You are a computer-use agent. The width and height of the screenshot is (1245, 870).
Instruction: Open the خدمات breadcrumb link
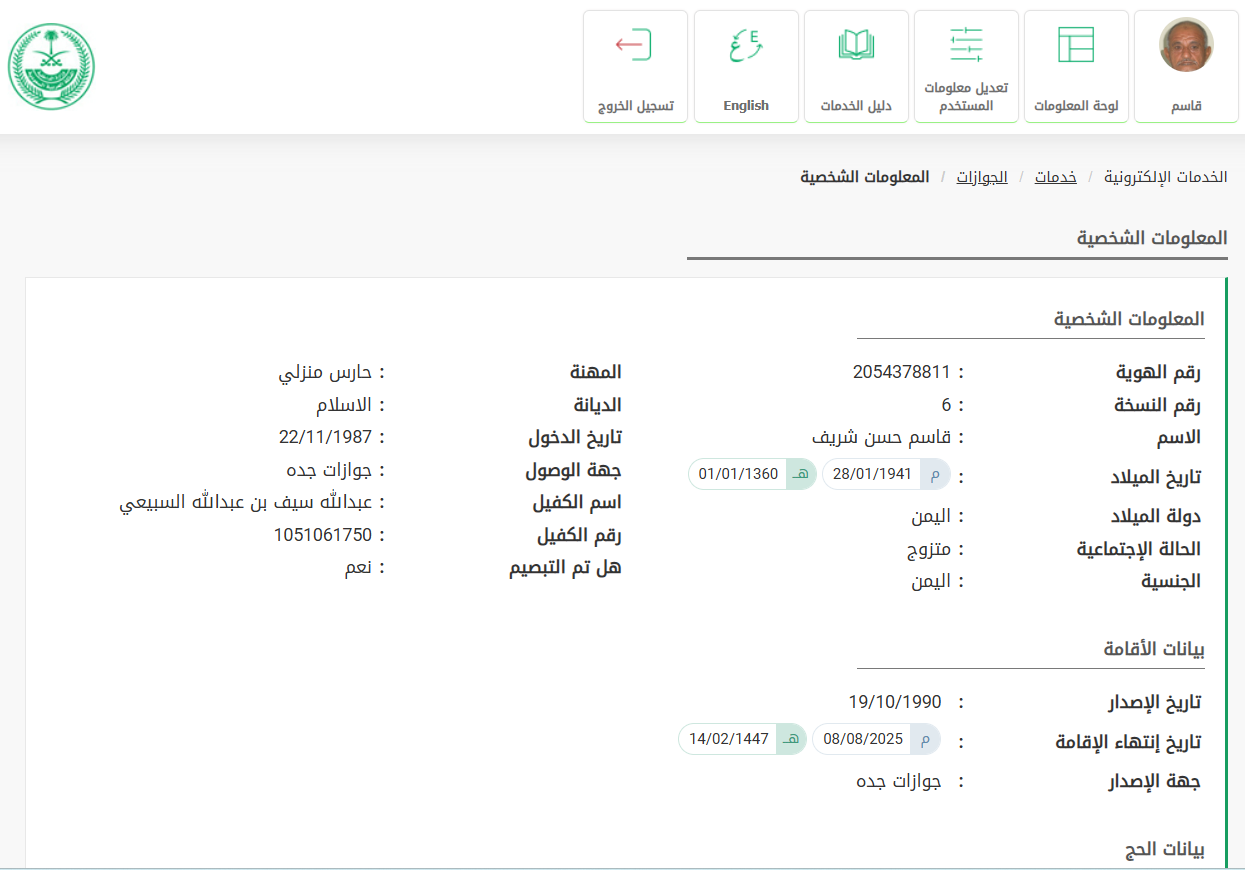(1055, 177)
